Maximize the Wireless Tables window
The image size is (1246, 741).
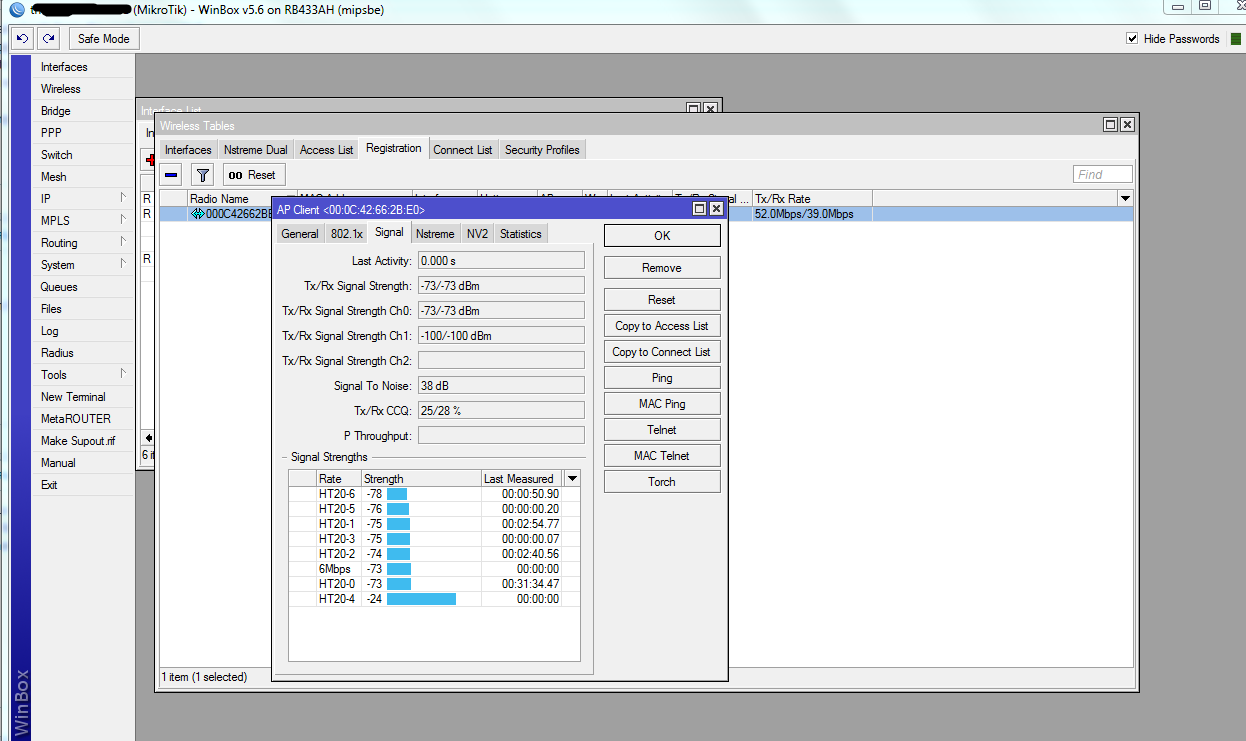1110,125
